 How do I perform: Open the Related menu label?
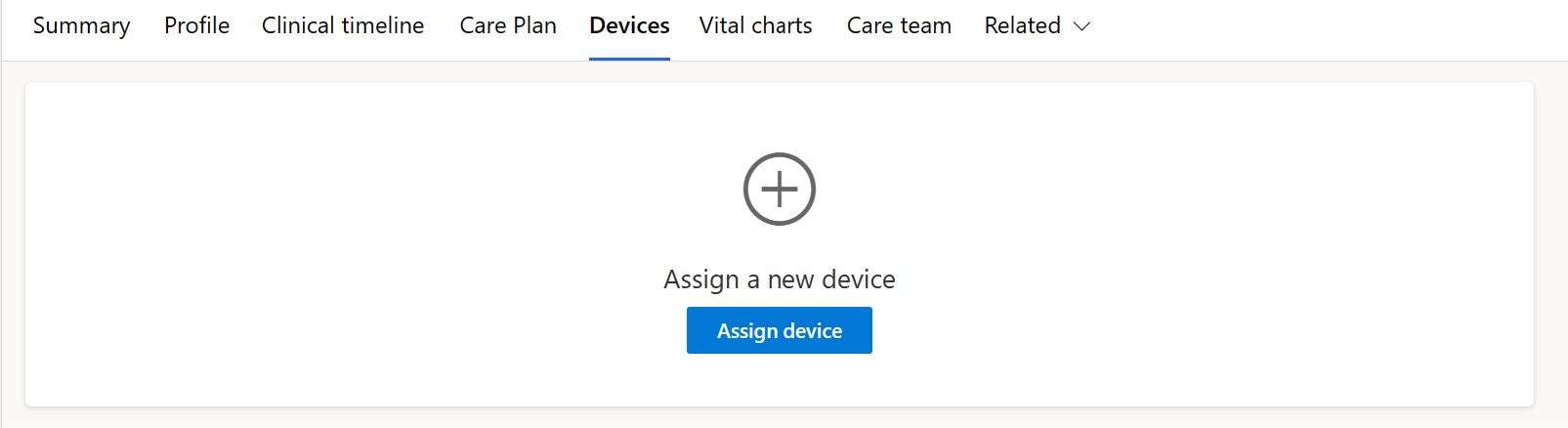pos(1022,25)
